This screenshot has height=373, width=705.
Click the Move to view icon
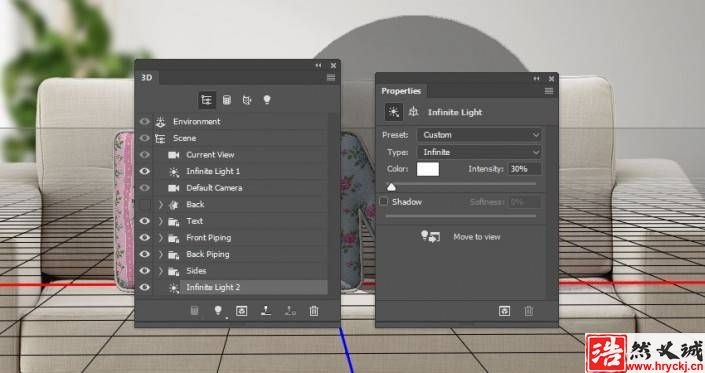(430, 236)
